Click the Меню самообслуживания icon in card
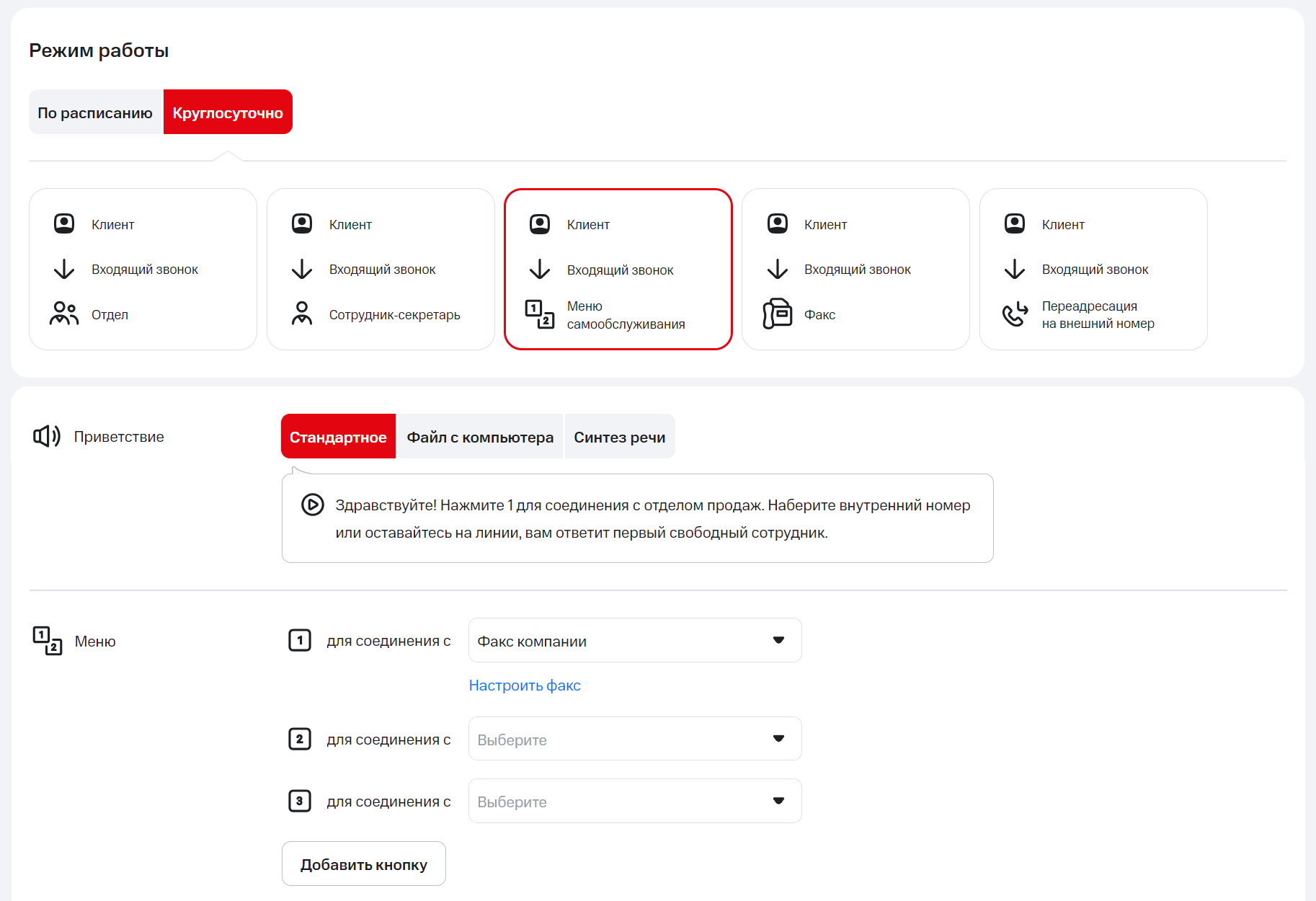Screen dimensions: 1316x901 [540, 314]
